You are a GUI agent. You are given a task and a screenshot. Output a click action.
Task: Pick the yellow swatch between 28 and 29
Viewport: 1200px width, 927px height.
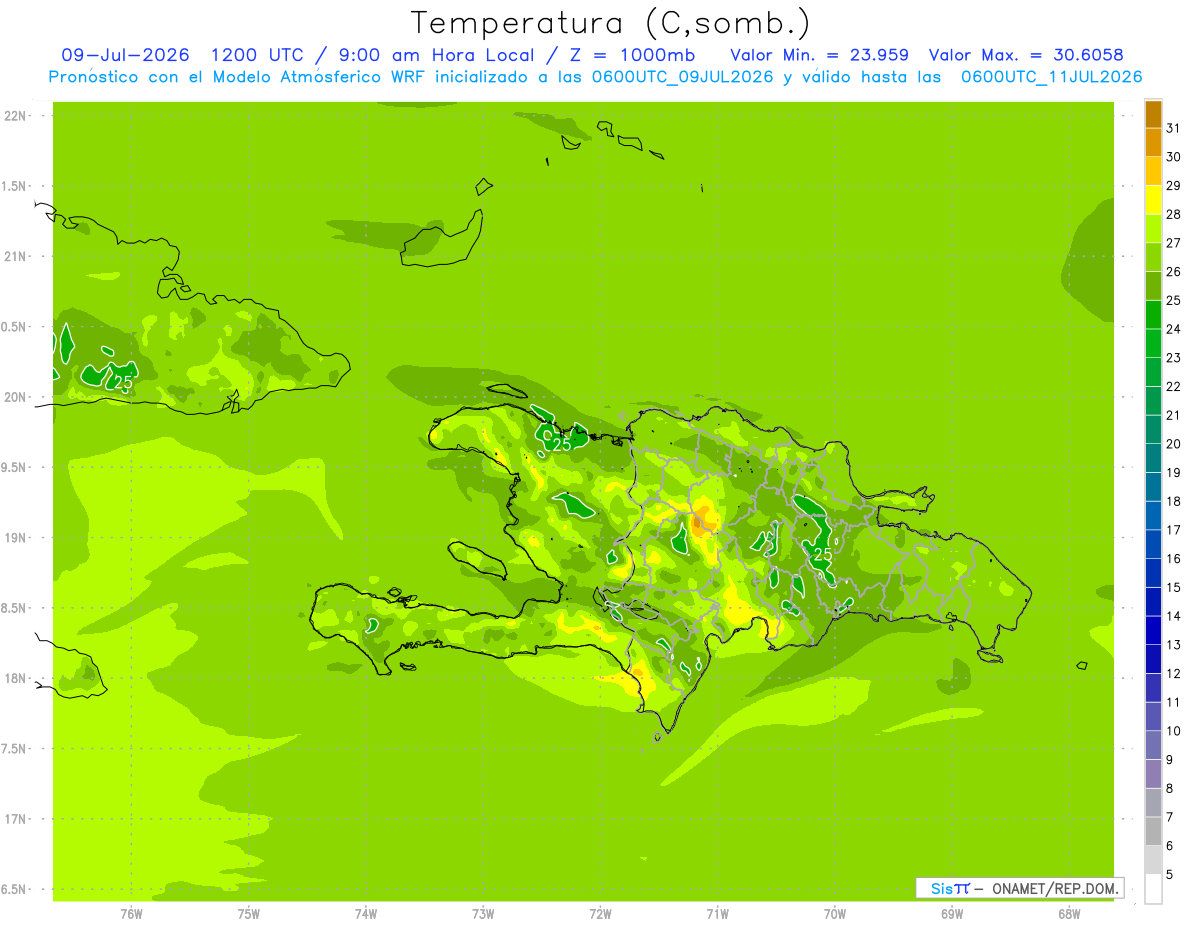coord(1153,200)
